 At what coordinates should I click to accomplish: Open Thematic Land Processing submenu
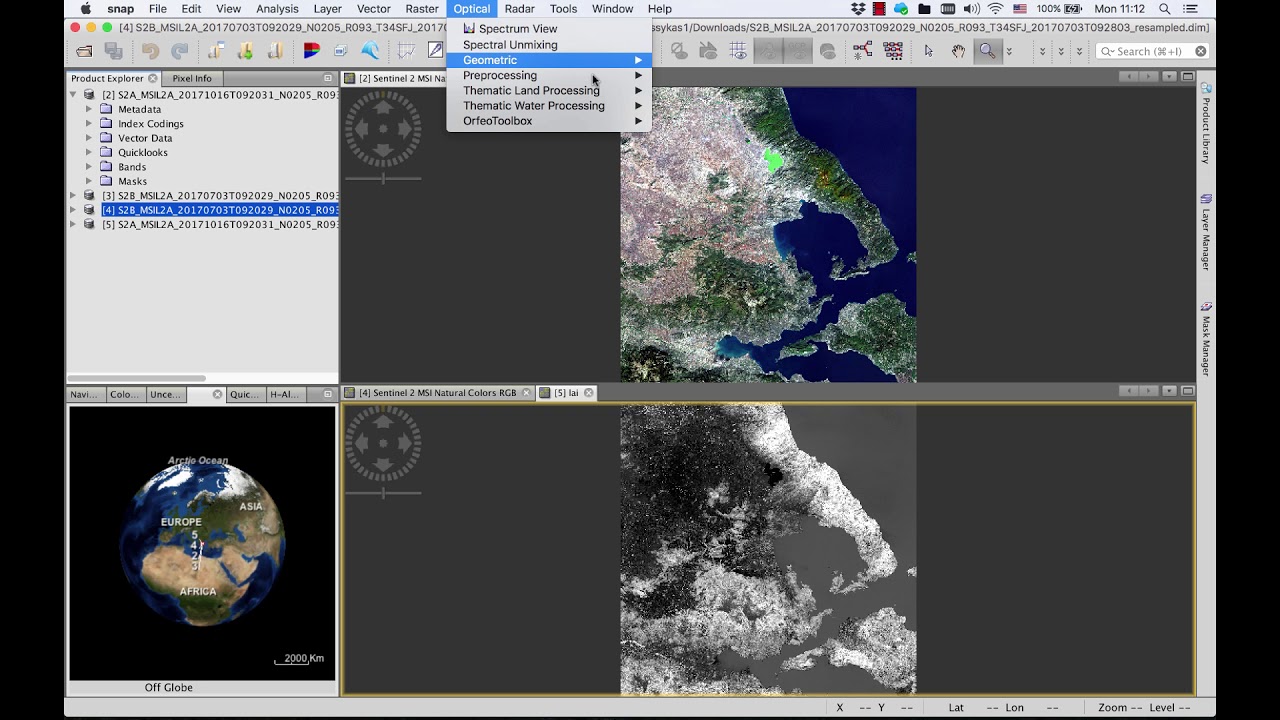click(x=548, y=90)
